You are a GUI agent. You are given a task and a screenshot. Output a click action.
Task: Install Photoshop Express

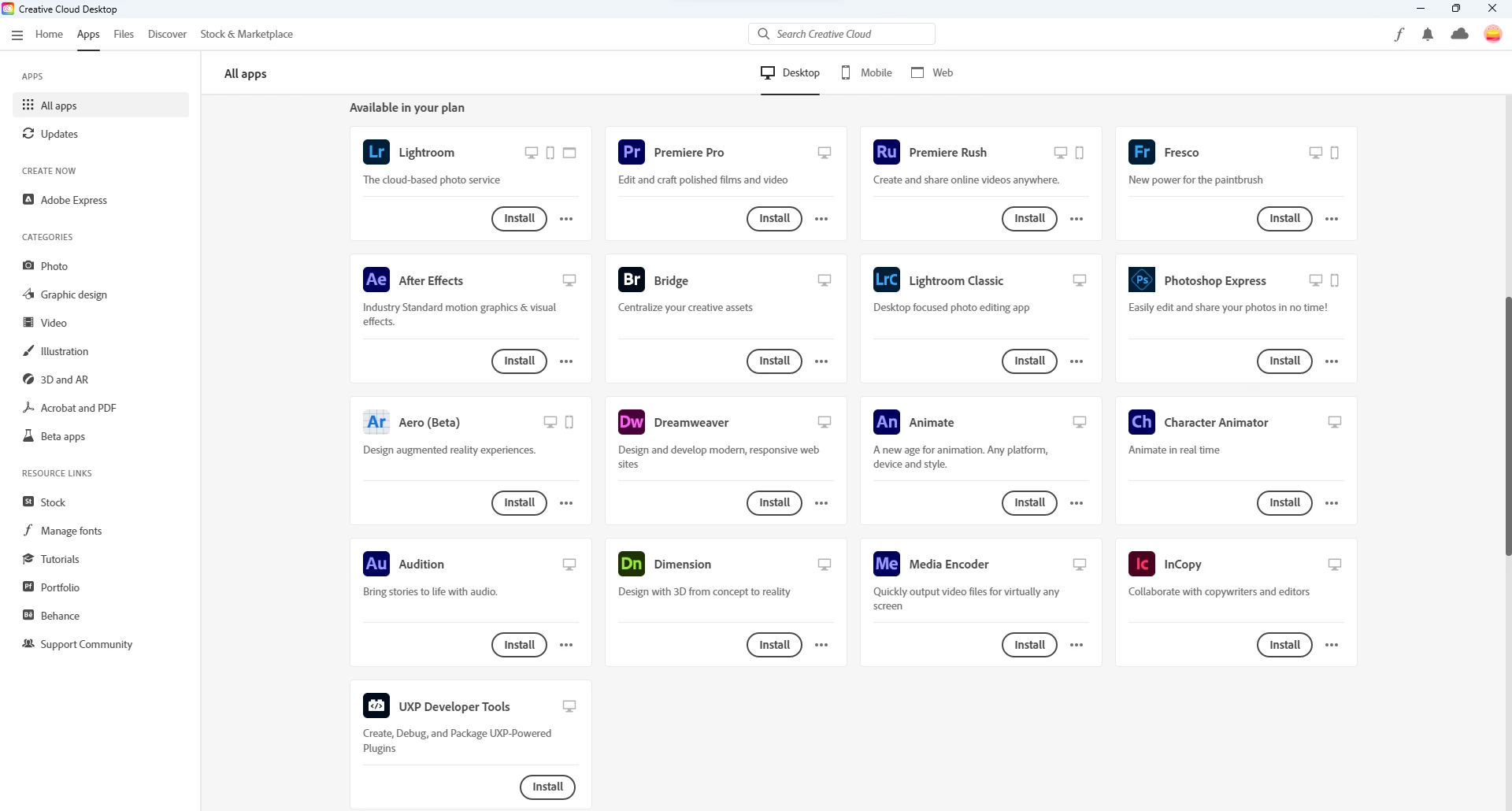[1284, 361]
